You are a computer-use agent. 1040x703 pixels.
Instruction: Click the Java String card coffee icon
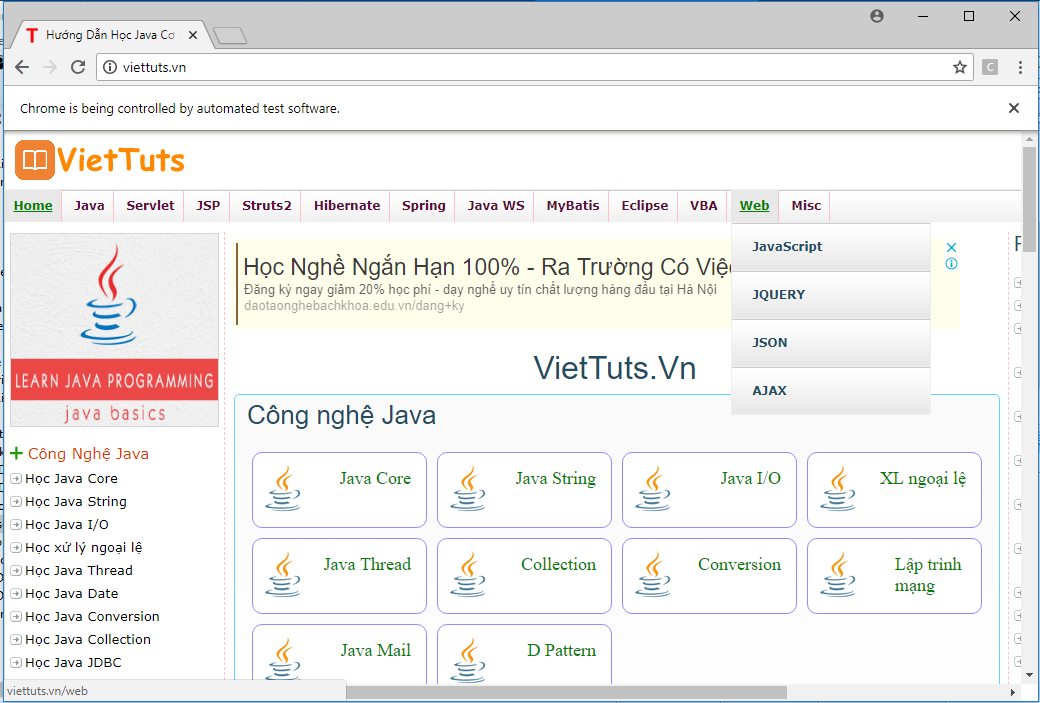468,489
